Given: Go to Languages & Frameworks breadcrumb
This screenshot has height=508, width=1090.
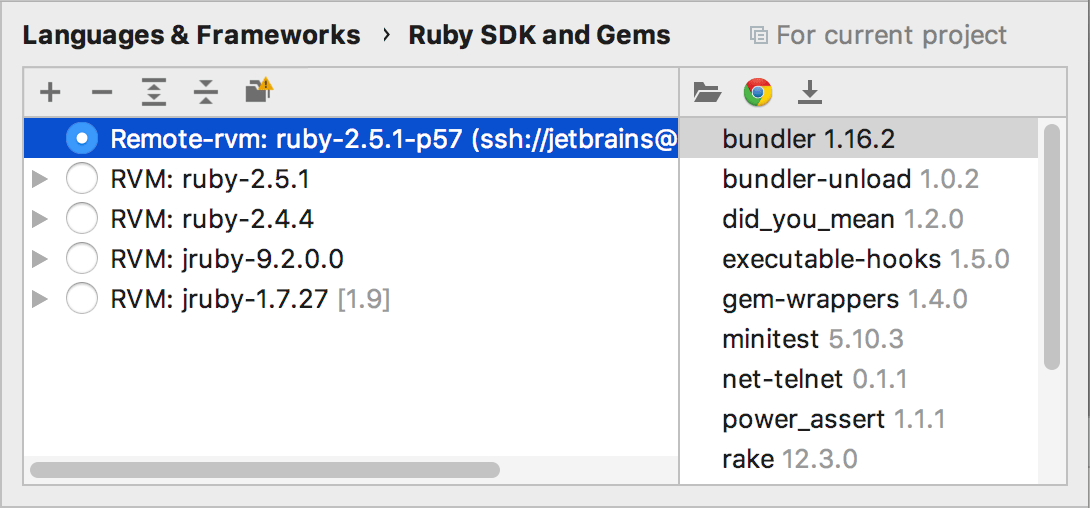Looking at the screenshot, I should (192, 35).
